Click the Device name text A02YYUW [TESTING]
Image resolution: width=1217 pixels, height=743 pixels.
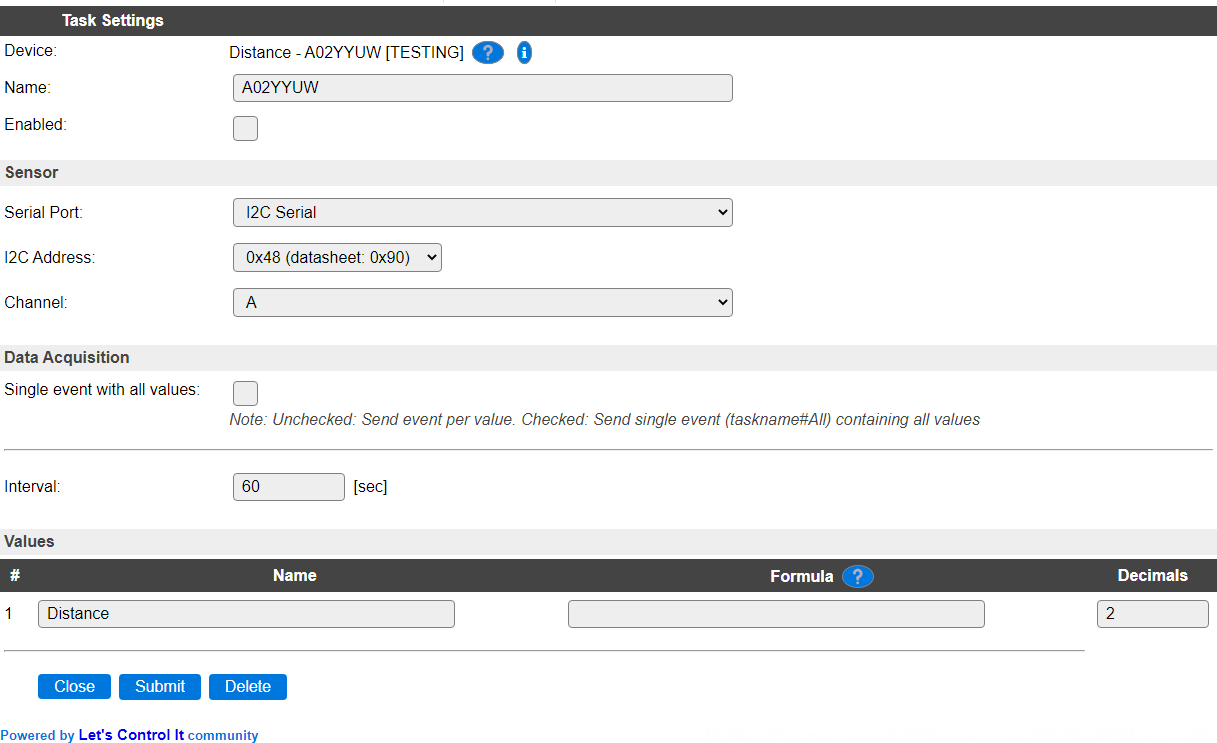[x=384, y=53]
